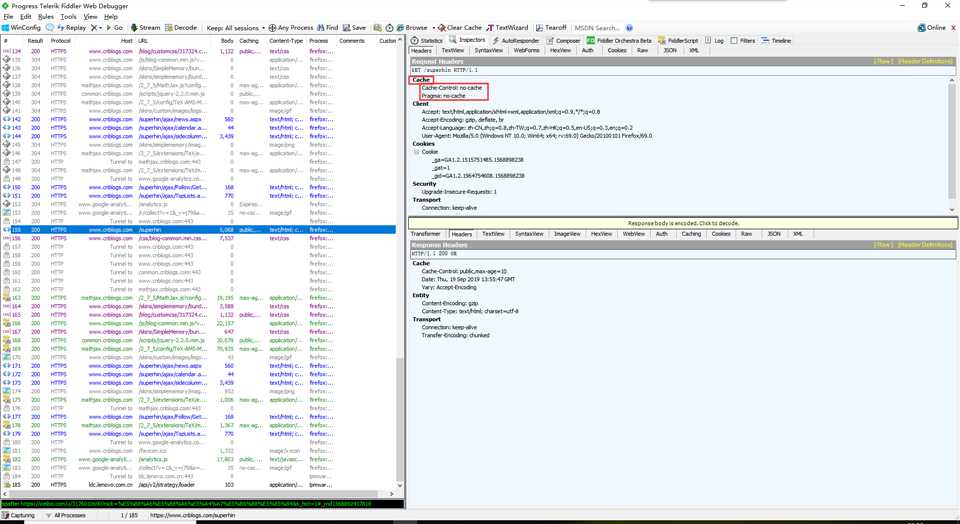Toggle the Decode option in toolbar
The image size is (960, 524).
point(181,28)
